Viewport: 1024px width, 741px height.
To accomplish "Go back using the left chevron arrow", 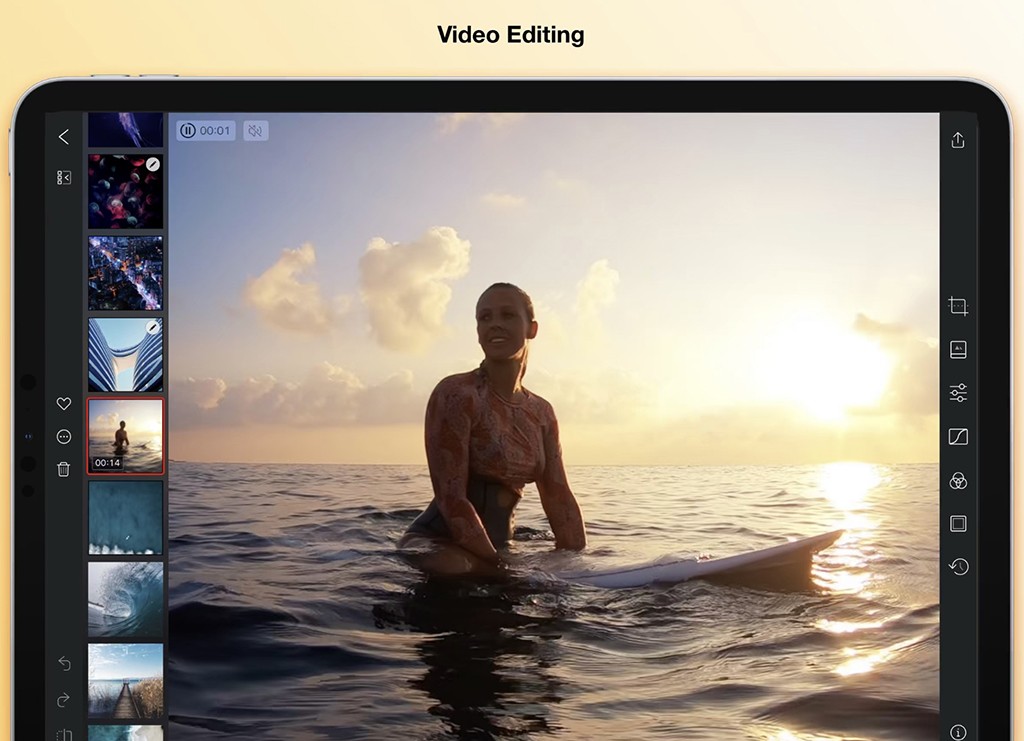I will pyautogui.click(x=63, y=136).
